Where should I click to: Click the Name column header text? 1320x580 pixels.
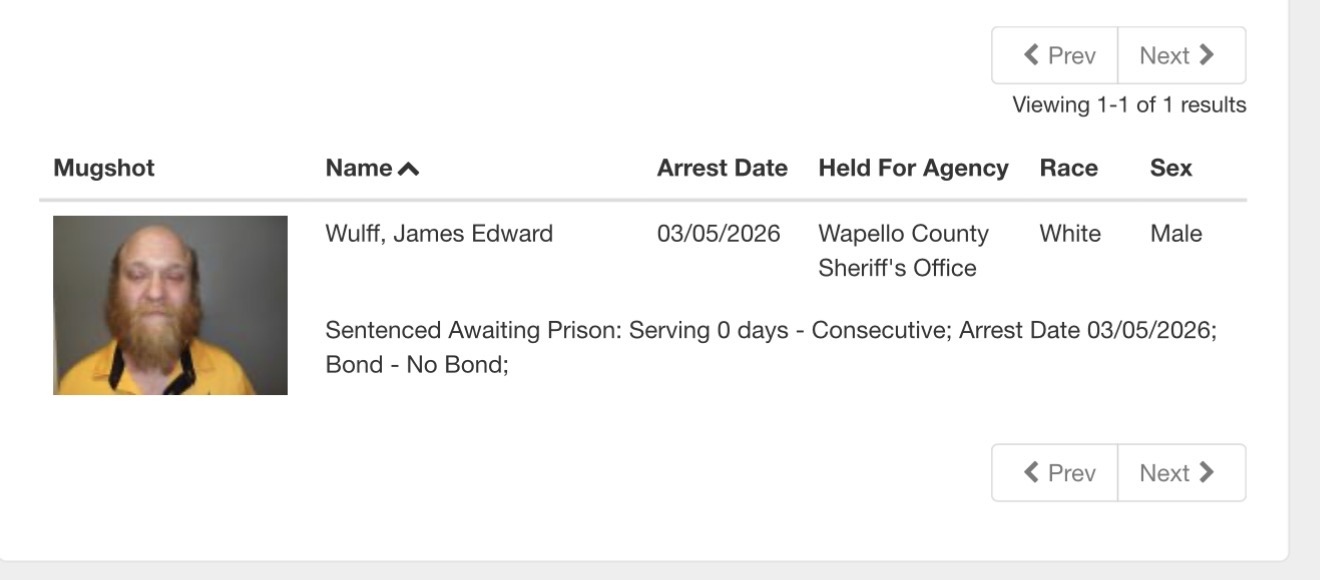click(x=358, y=168)
